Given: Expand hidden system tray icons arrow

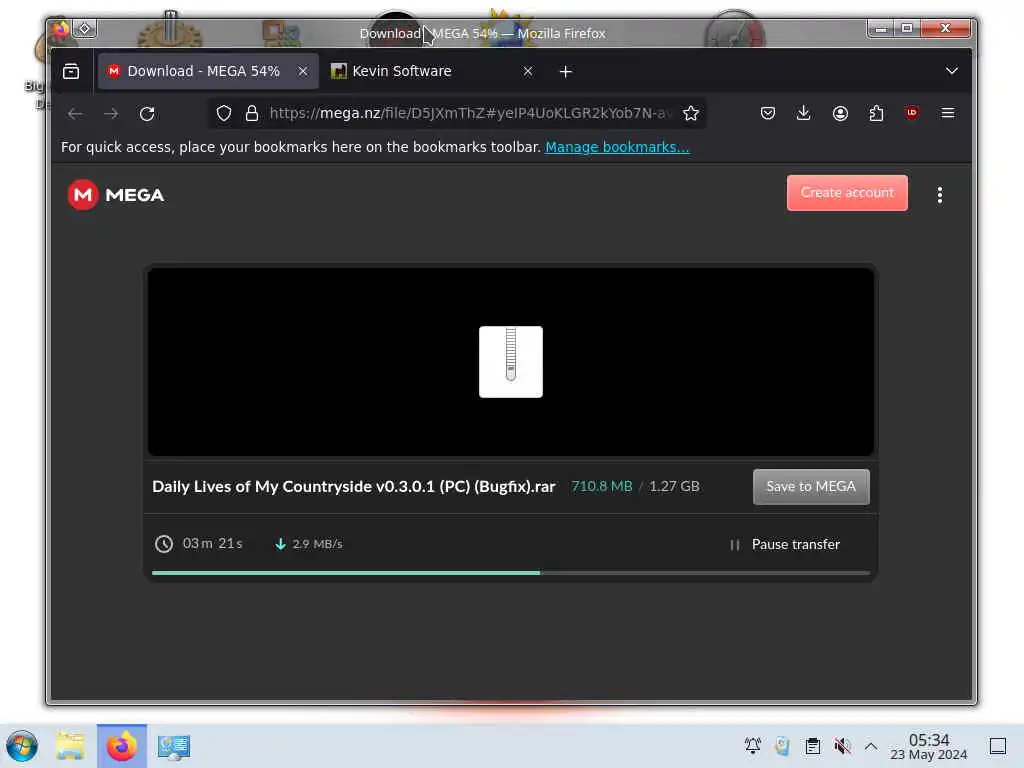Looking at the screenshot, I should coord(871,745).
